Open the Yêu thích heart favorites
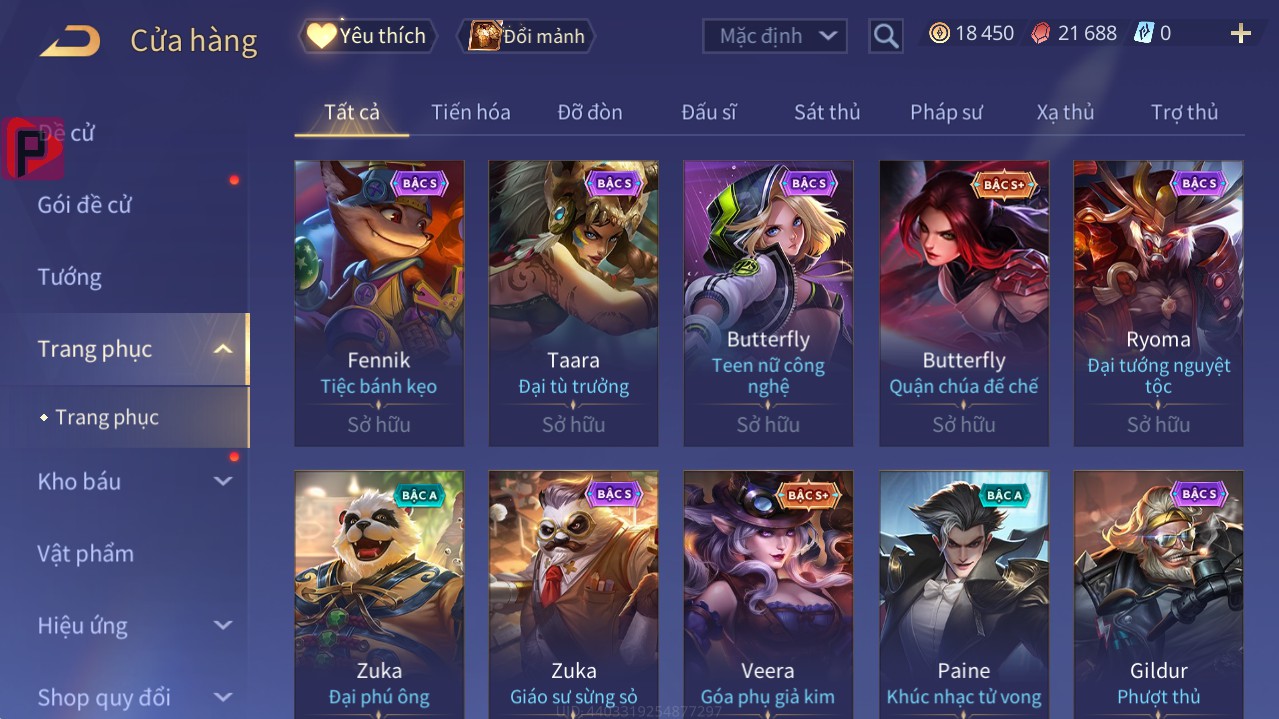 tap(368, 36)
